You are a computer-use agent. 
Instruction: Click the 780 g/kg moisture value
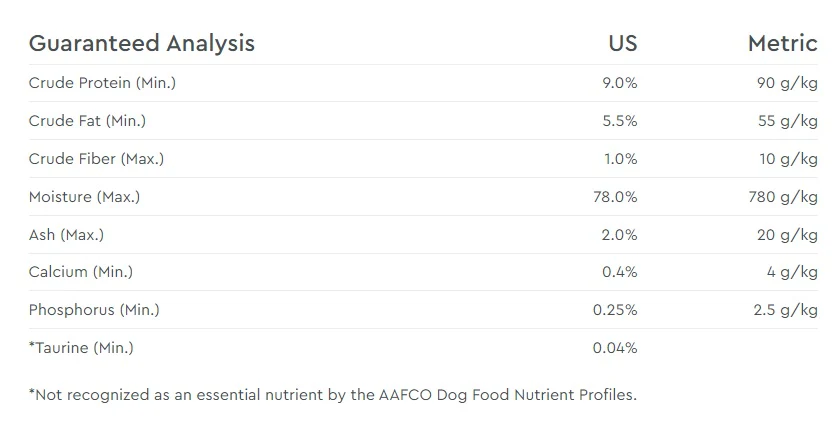click(x=783, y=197)
